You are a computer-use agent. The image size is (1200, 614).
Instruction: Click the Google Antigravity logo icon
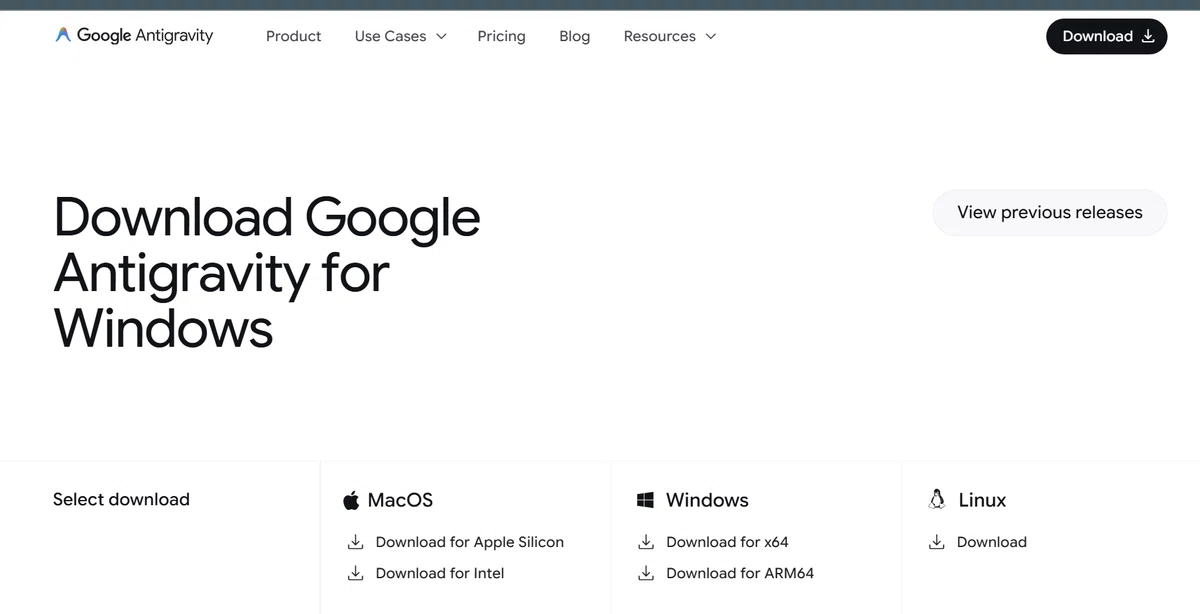[x=63, y=35]
